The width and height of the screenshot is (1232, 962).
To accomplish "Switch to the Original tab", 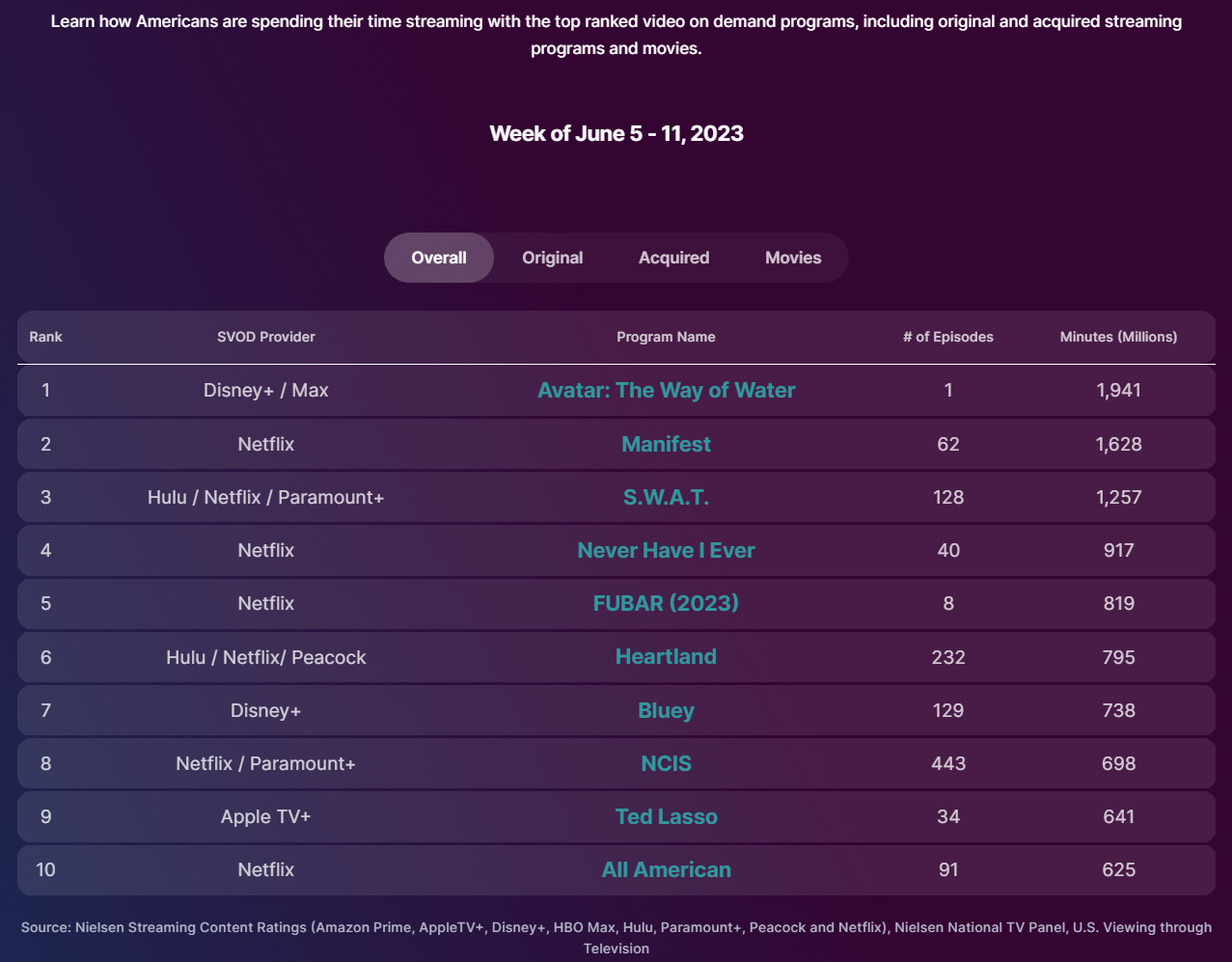I will click(552, 257).
